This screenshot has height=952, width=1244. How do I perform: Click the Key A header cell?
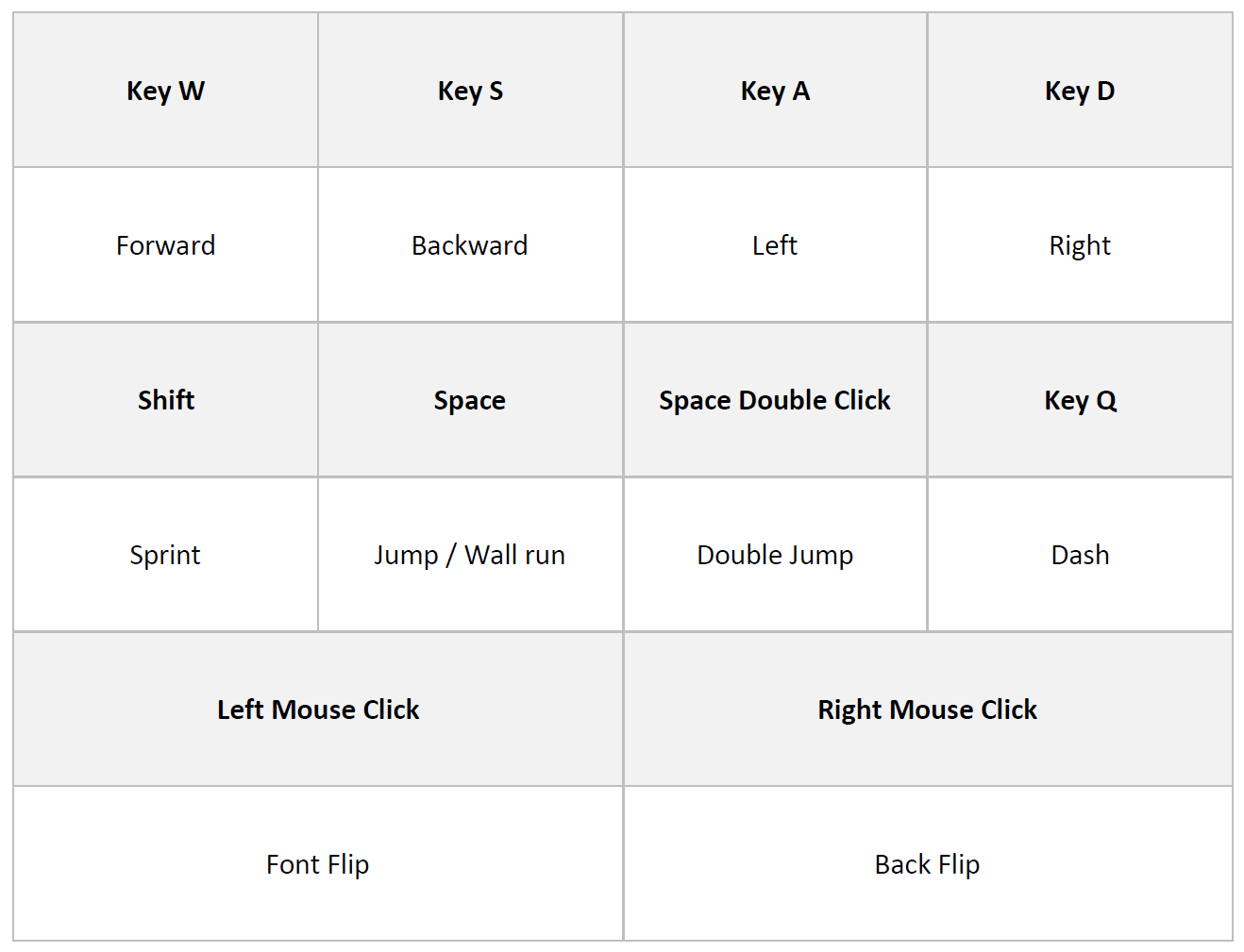click(775, 91)
